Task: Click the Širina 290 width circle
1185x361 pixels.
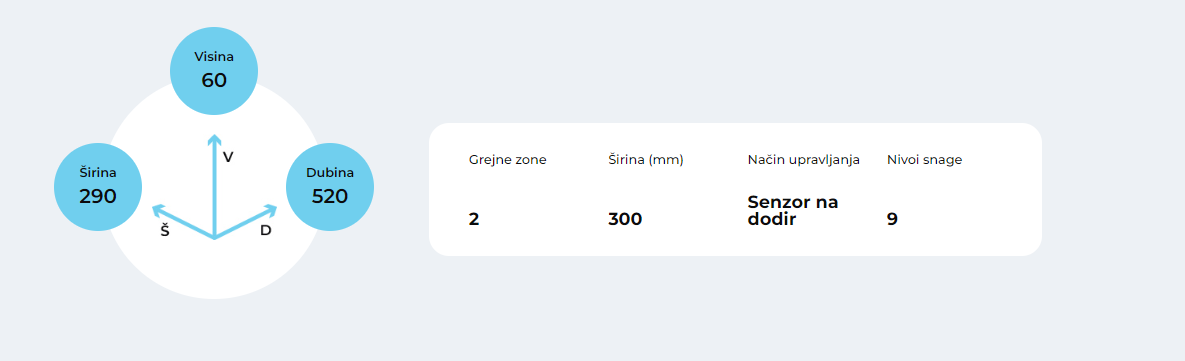Action: pyautogui.click(x=98, y=187)
